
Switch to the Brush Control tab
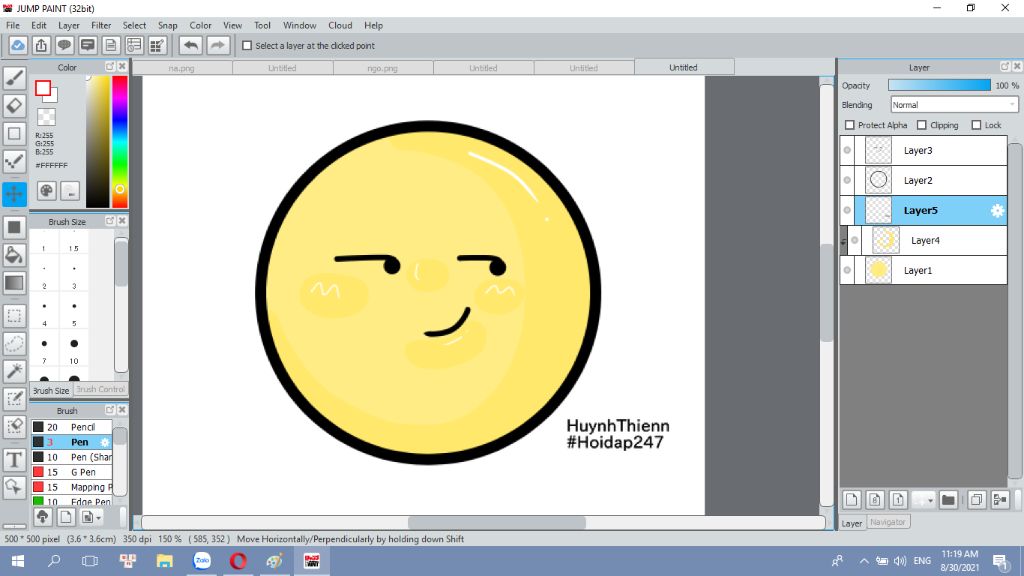pos(100,389)
